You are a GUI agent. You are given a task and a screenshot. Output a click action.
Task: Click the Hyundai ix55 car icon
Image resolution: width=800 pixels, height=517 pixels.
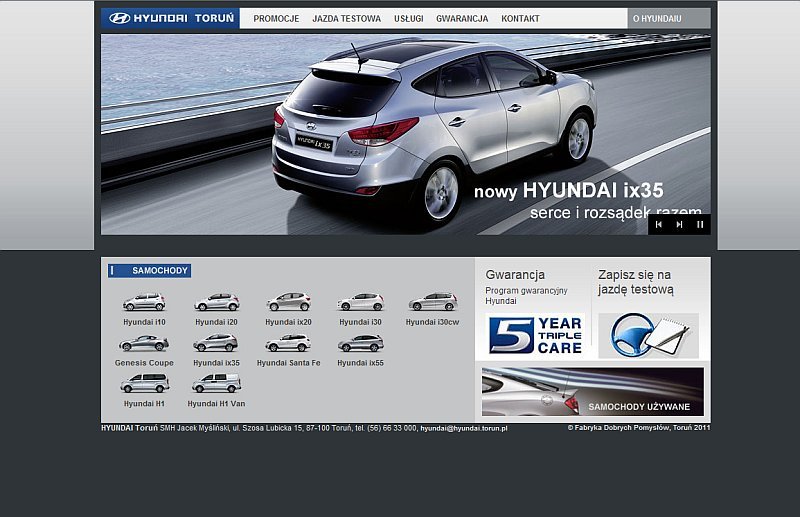[x=360, y=342]
